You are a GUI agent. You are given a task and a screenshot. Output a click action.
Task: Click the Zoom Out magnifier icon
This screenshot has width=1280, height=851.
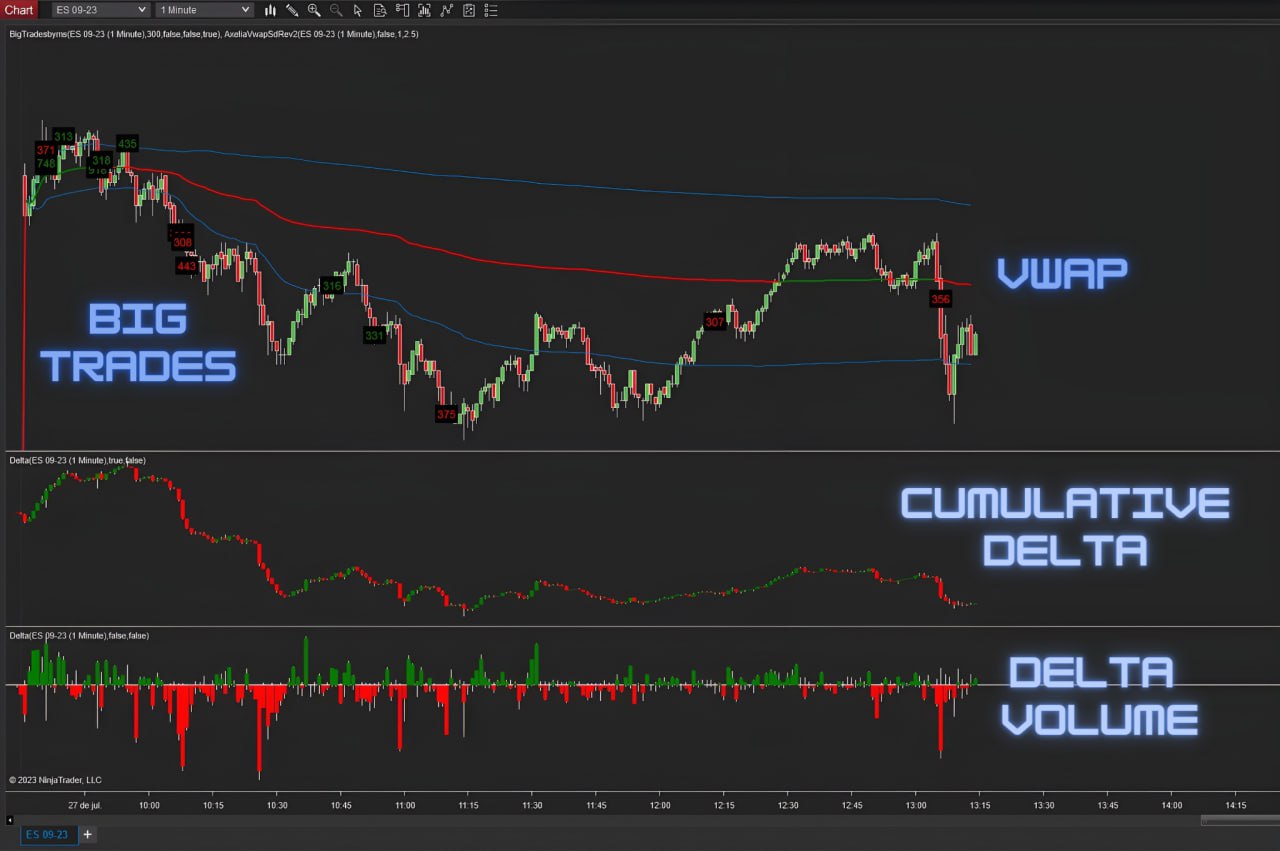coord(337,10)
